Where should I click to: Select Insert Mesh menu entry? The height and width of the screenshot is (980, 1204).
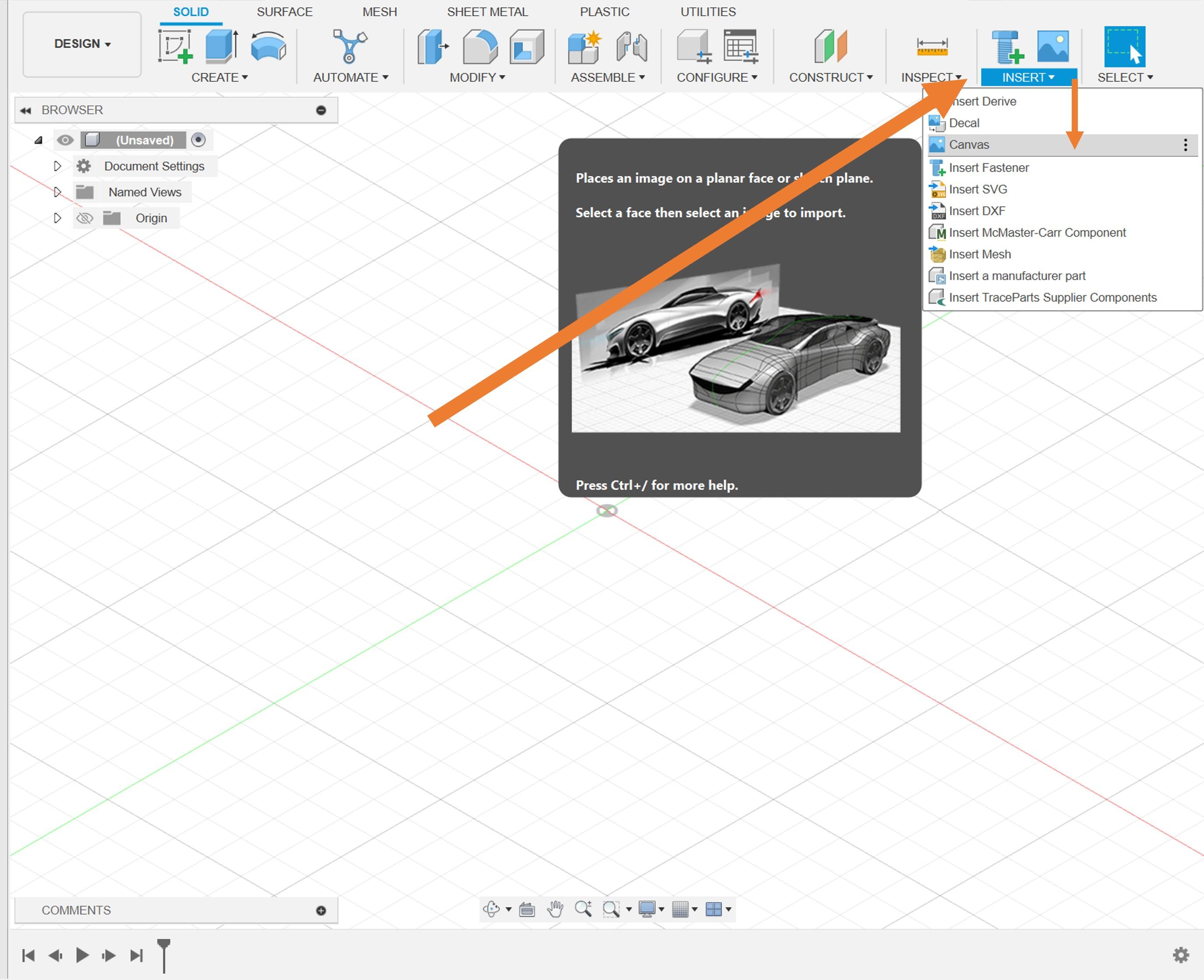coord(979,254)
